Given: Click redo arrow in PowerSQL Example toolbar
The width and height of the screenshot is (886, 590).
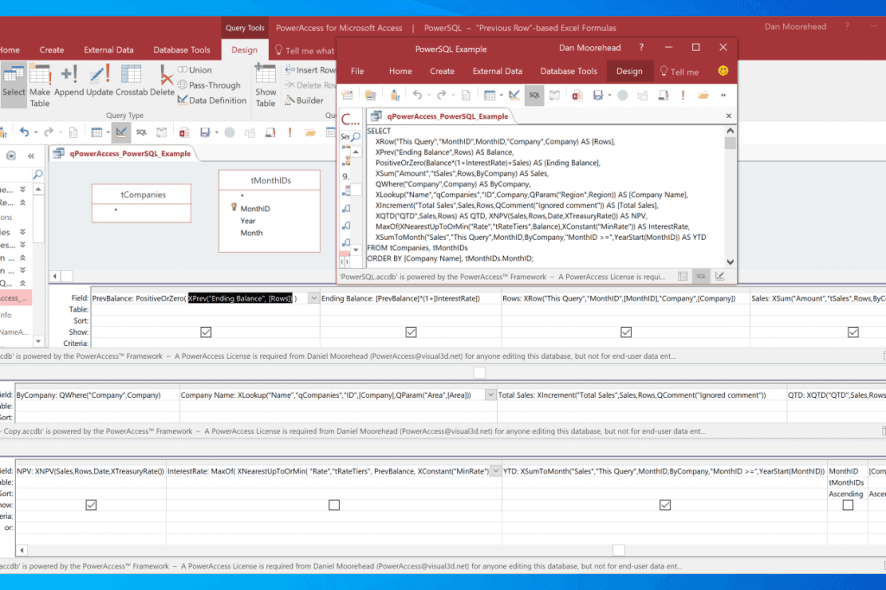Looking at the screenshot, I should [x=441, y=95].
